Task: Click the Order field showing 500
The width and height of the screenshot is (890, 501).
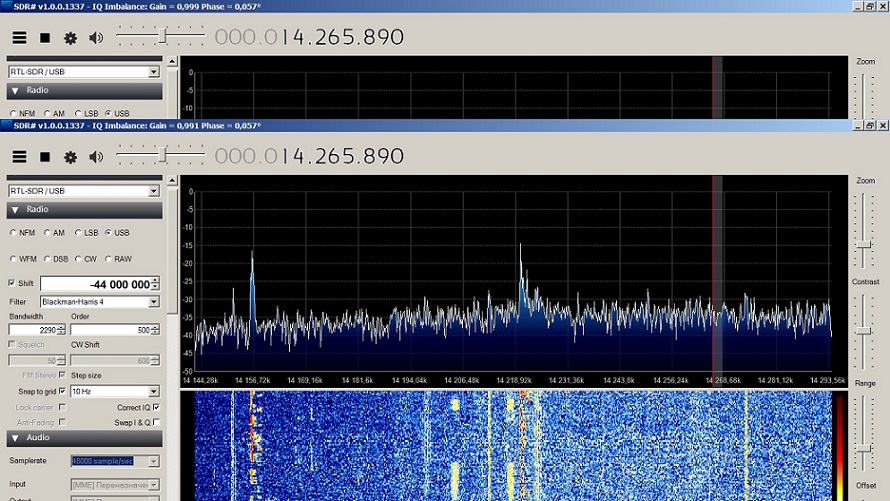Action: [x=110, y=330]
